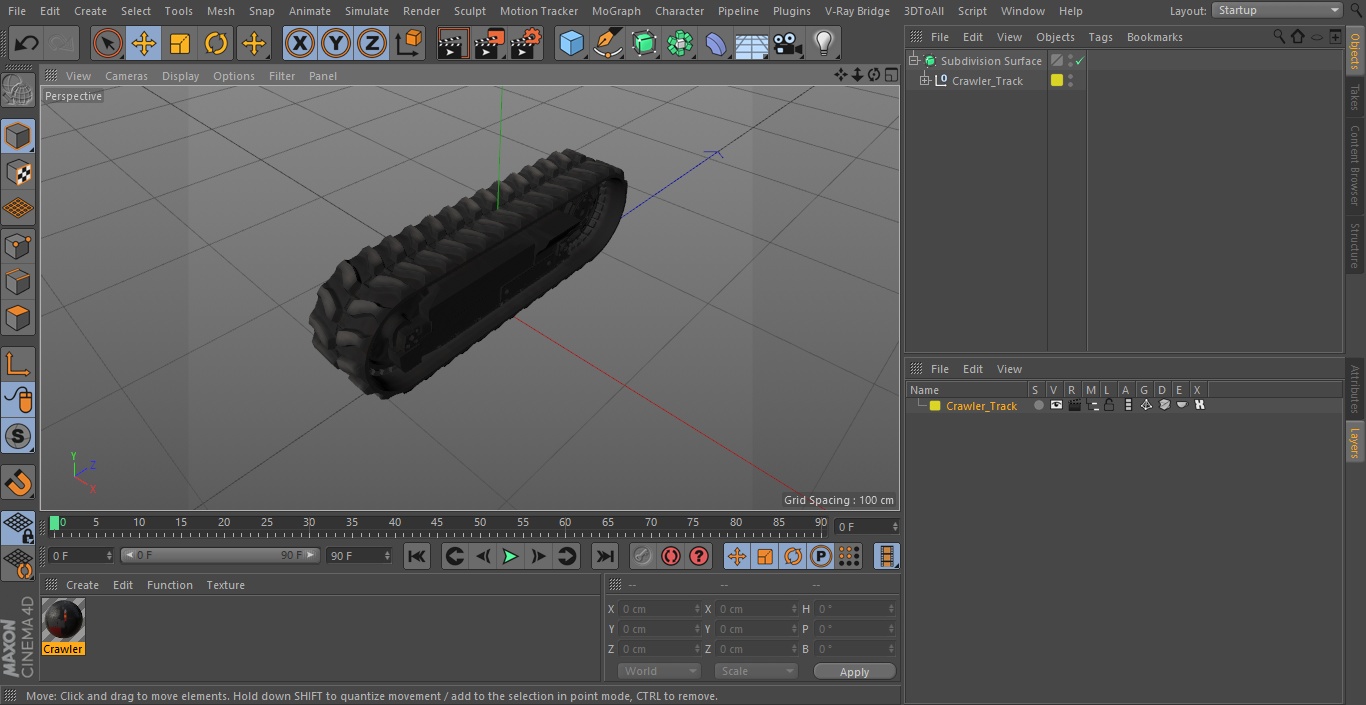
Task: Open the Coordinate System axis icon
Action: tap(409, 43)
